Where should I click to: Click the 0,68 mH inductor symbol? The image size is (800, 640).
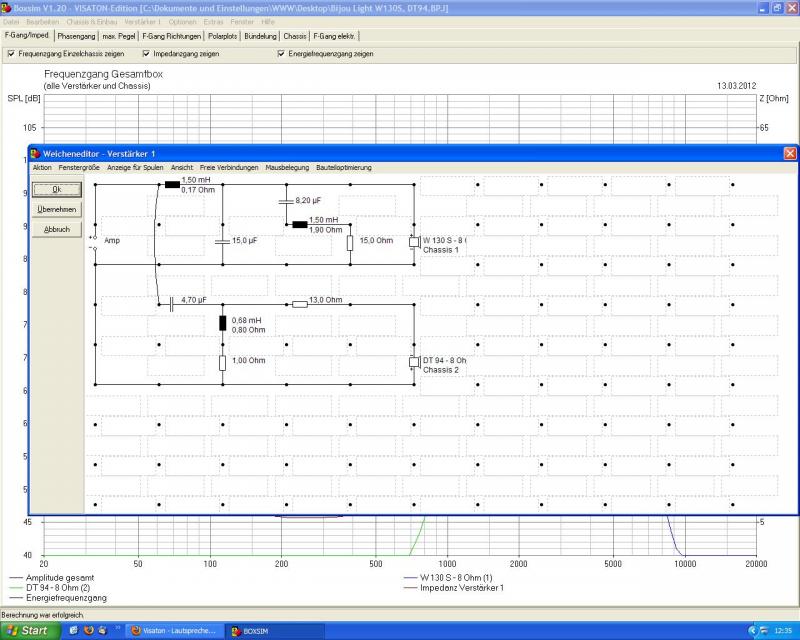(x=222, y=322)
